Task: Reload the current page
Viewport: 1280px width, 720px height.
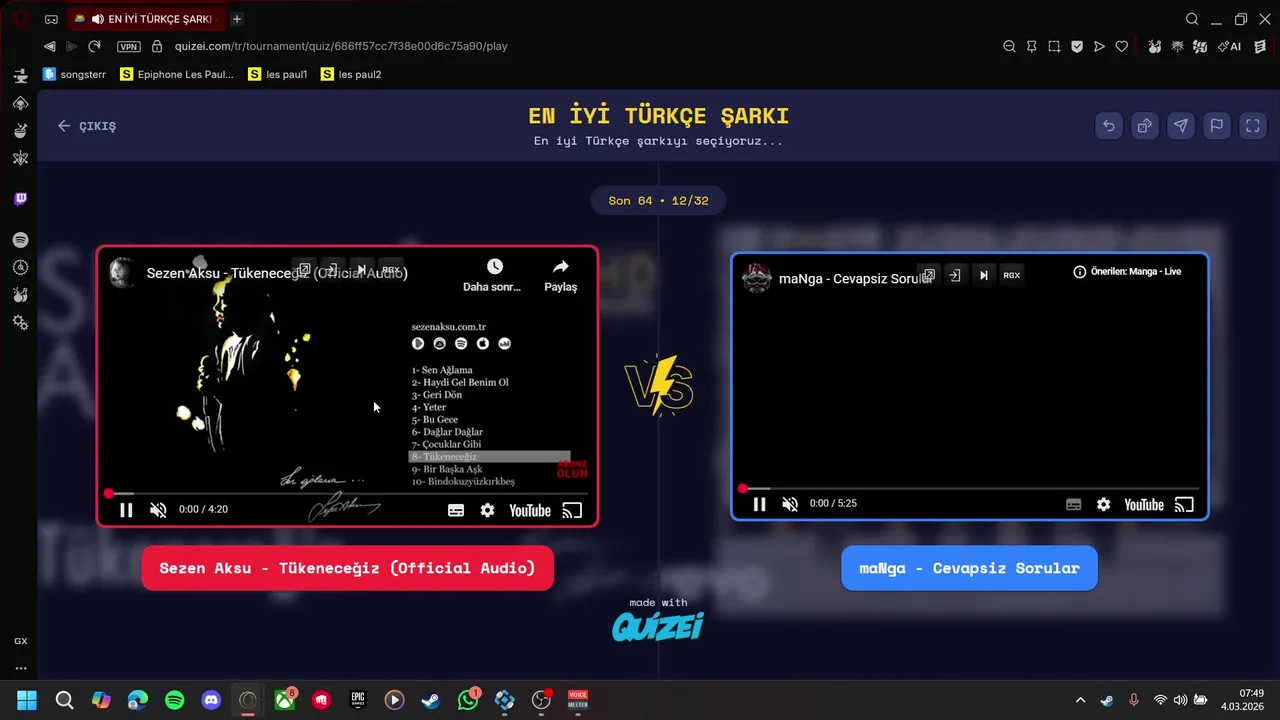Action: pos(94,46)
